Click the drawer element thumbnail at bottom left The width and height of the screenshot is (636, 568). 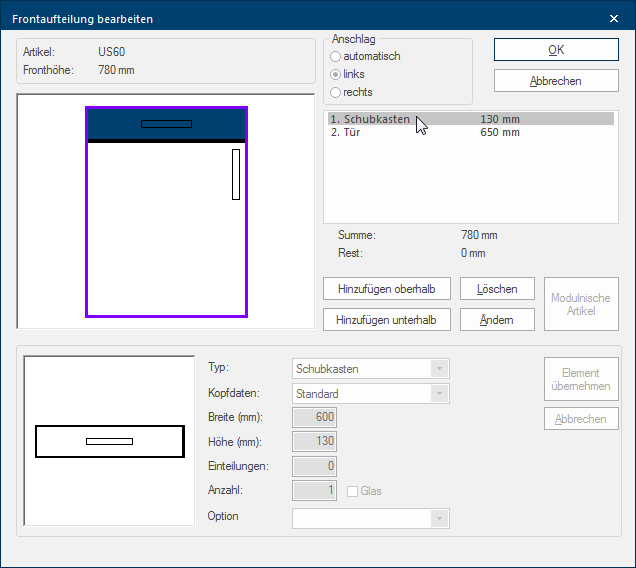(x=109, y=441)
